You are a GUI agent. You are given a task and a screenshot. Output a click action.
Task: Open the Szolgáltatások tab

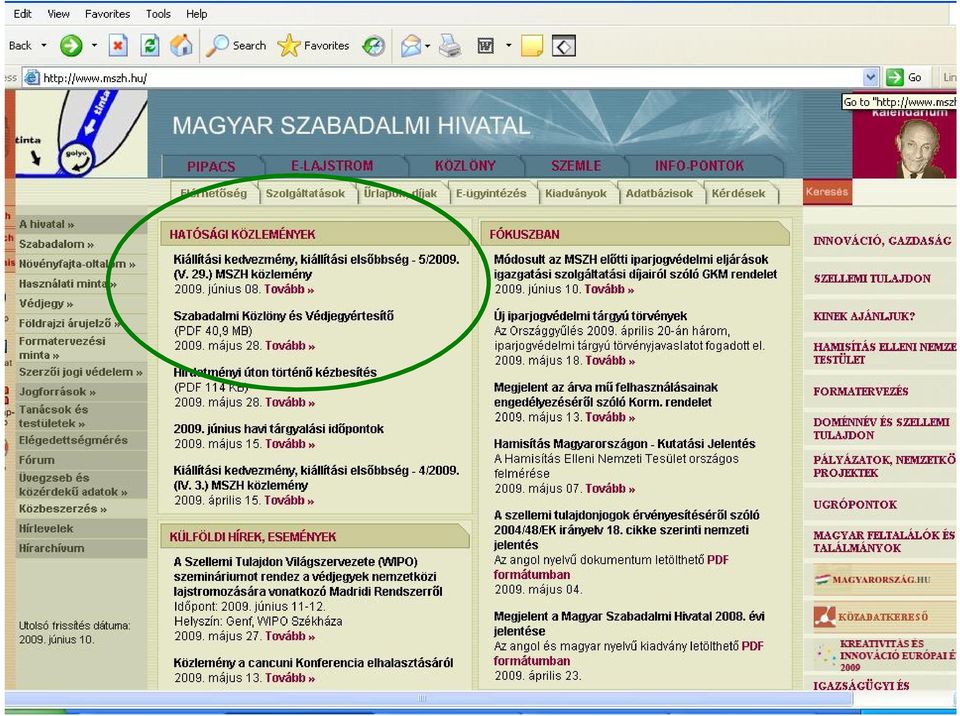pos(305,193)
